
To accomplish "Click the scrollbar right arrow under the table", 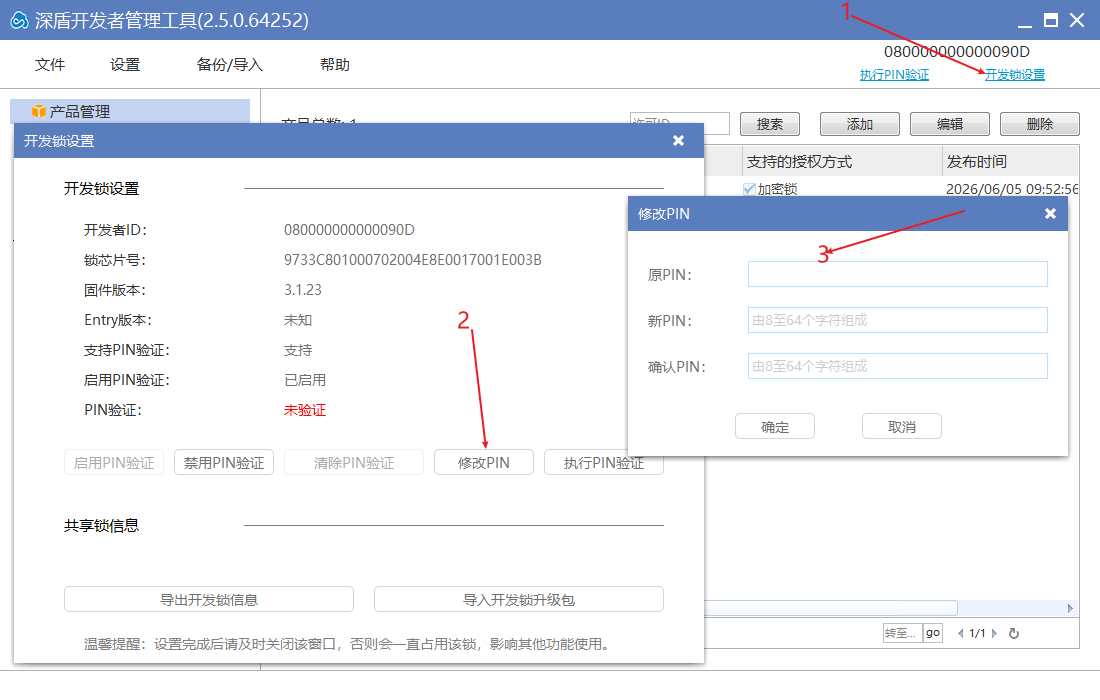I will coord(1070,608).
